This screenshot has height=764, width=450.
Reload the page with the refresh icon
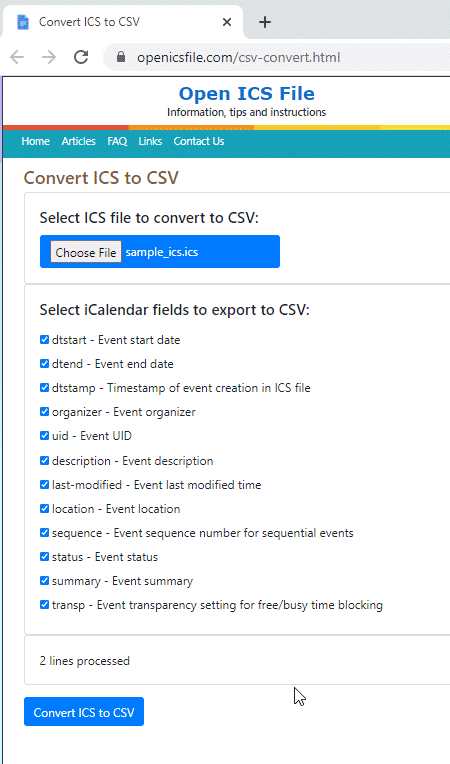pos(81,57)
